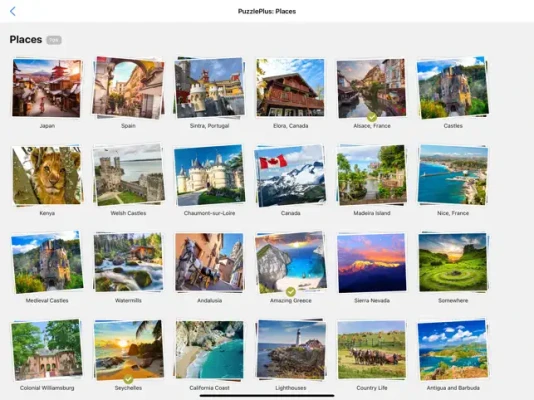Click the Colonial Williamsburg label

click(47, 388)
